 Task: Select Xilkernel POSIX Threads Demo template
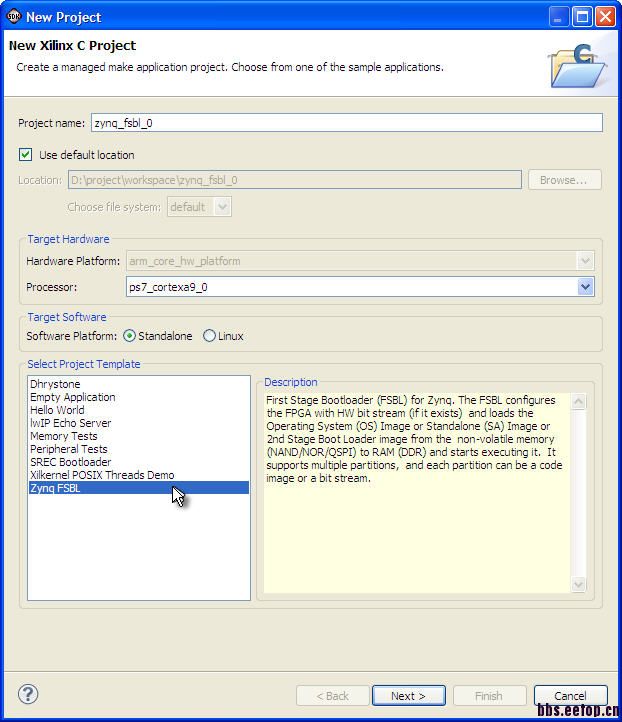(139, 475)
